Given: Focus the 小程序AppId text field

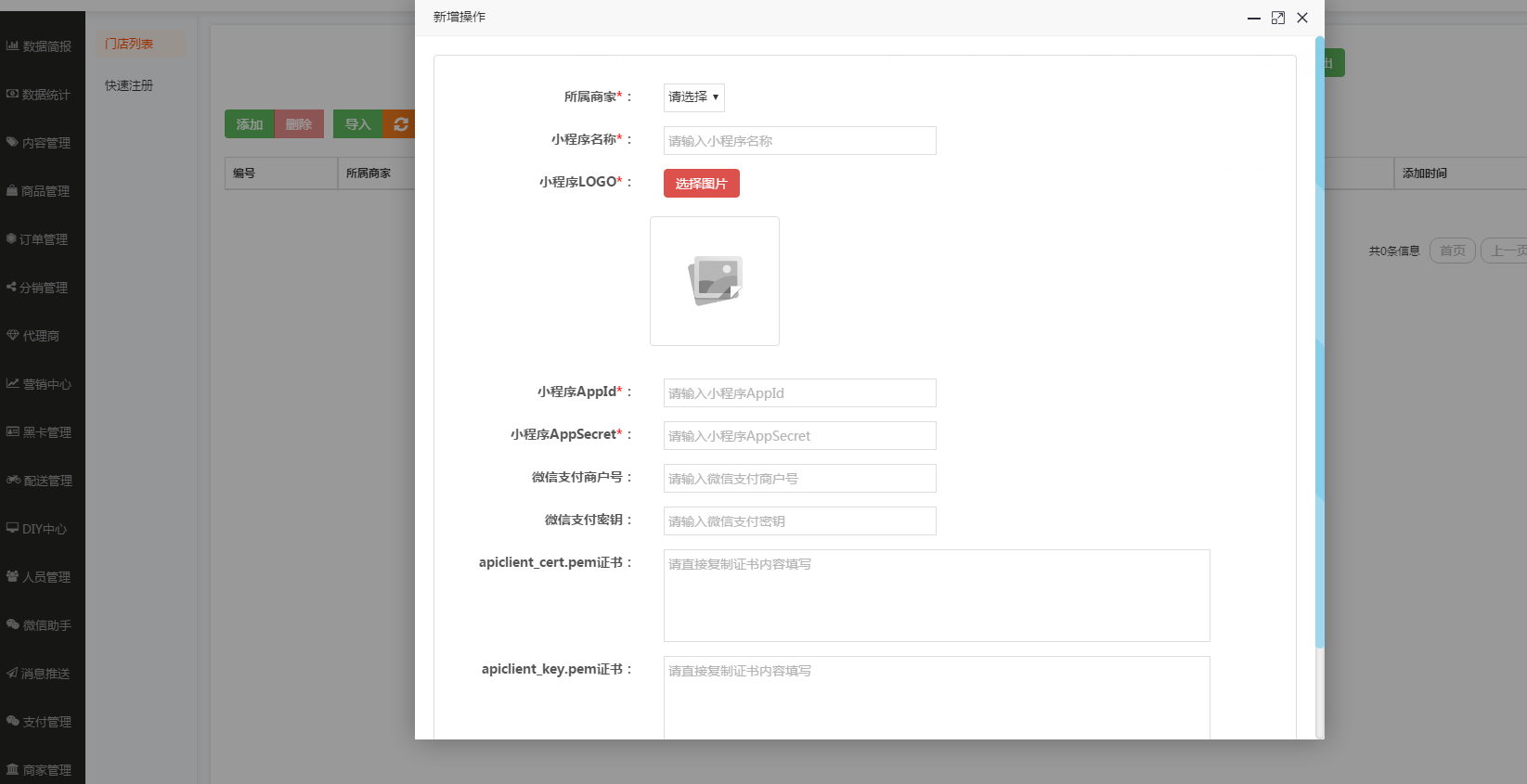Looking at the screenshot, I should pos(799,393).
